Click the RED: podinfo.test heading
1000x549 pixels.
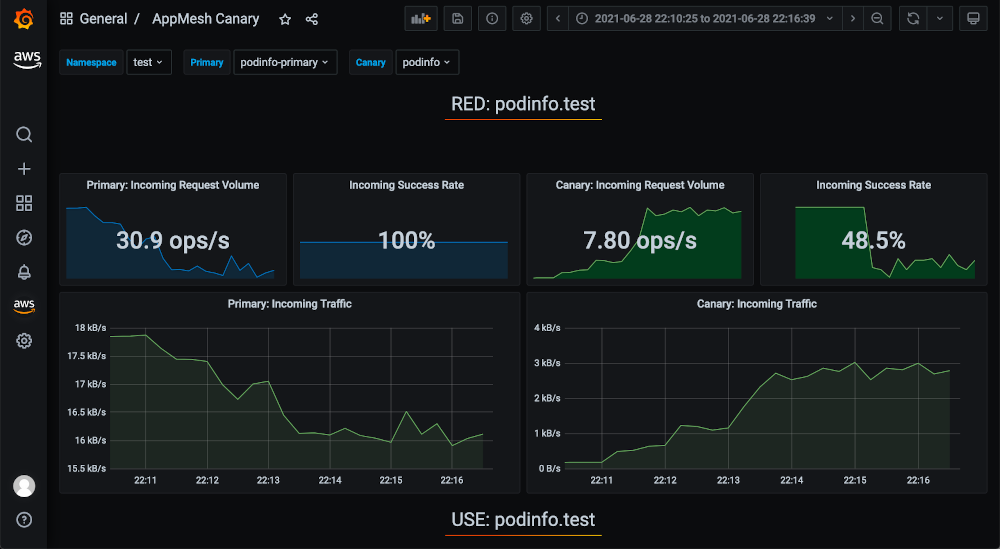(x=523, y=104)
